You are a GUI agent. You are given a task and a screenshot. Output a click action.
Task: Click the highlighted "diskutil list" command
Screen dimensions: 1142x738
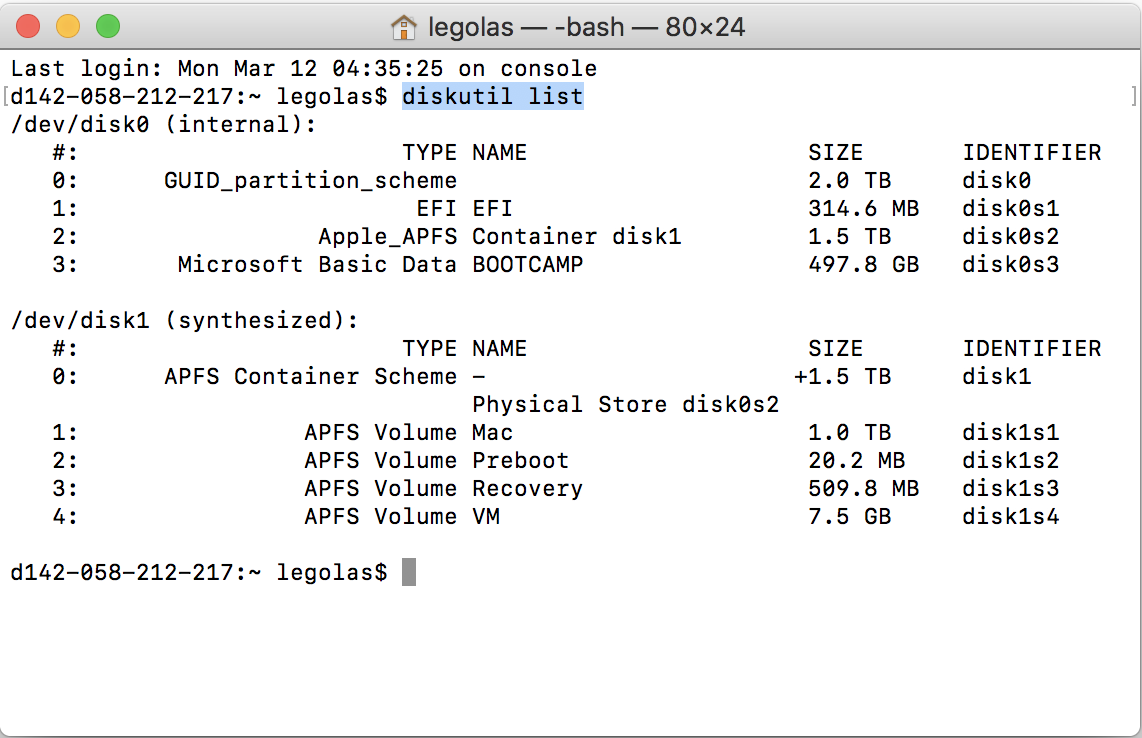(x=492, y=97)
